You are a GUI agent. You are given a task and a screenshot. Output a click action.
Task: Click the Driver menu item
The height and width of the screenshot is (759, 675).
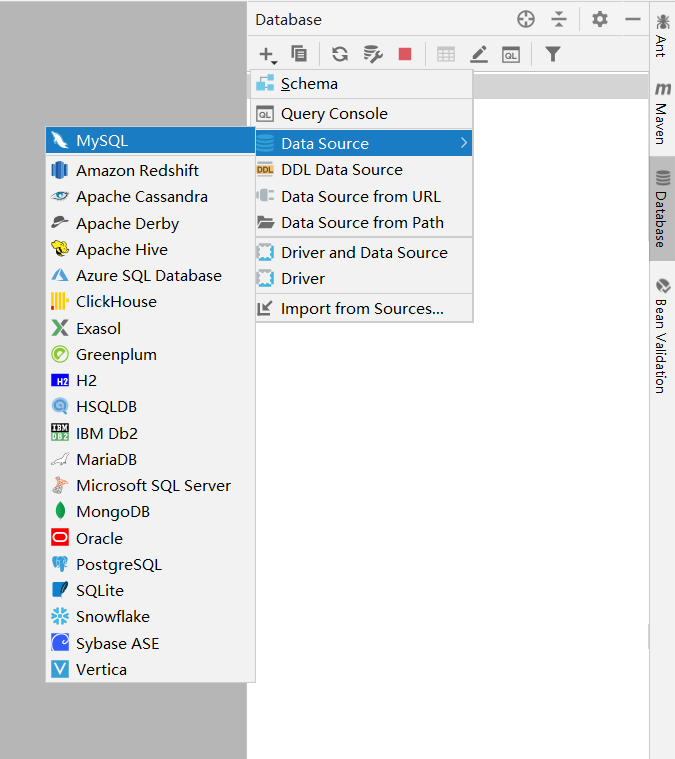pyautogui.click(x=362, y=279)
